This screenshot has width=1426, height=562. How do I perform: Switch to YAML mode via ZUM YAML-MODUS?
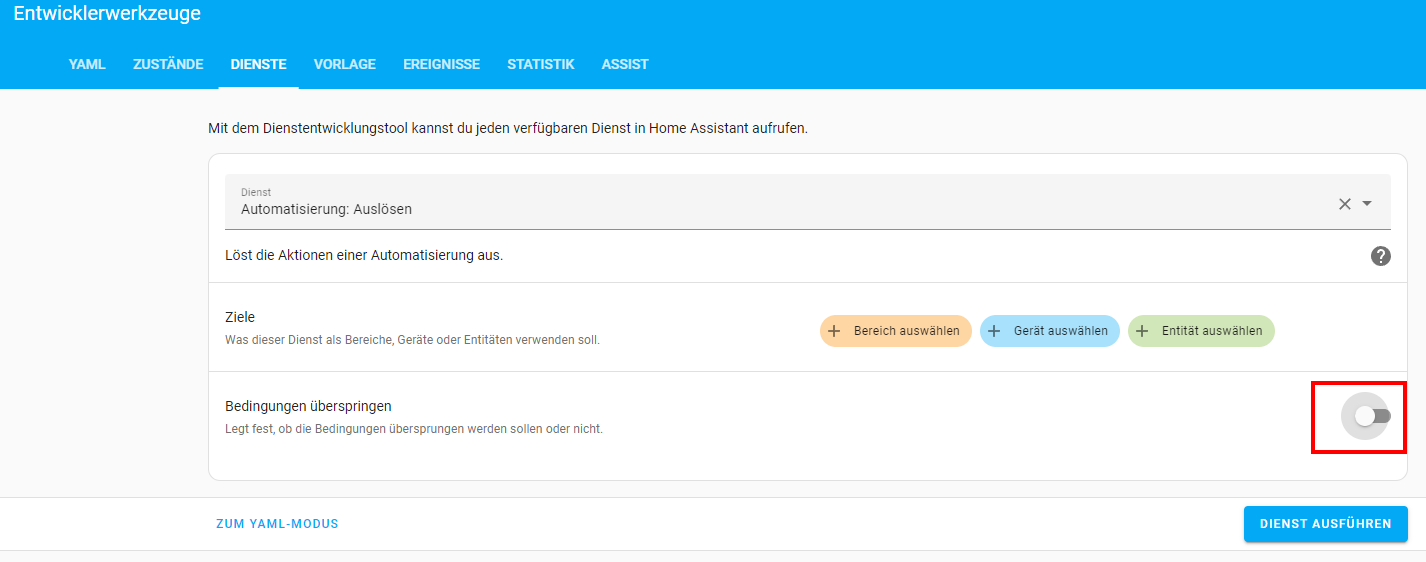[x=277, y=524]
